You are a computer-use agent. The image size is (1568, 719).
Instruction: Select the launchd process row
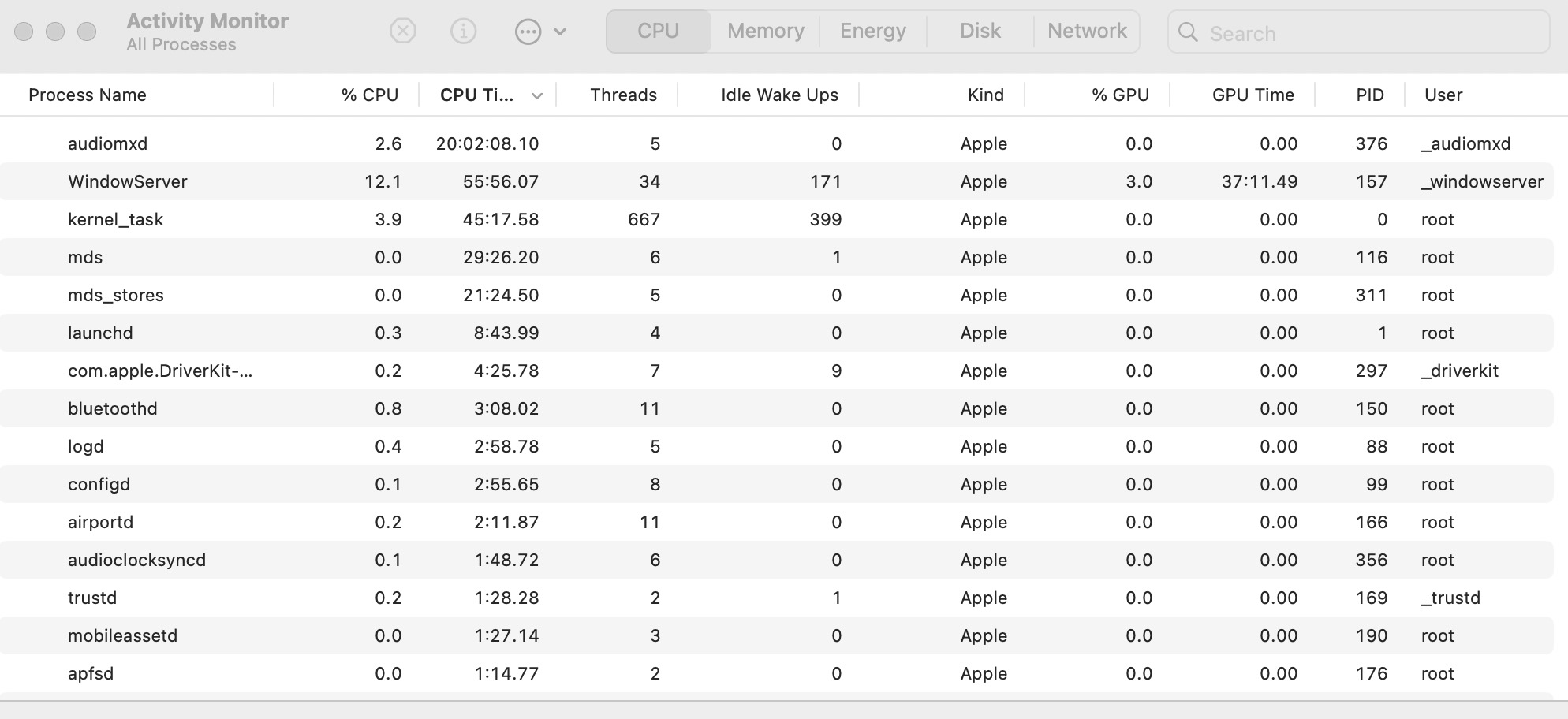click(x=777, y=333)
